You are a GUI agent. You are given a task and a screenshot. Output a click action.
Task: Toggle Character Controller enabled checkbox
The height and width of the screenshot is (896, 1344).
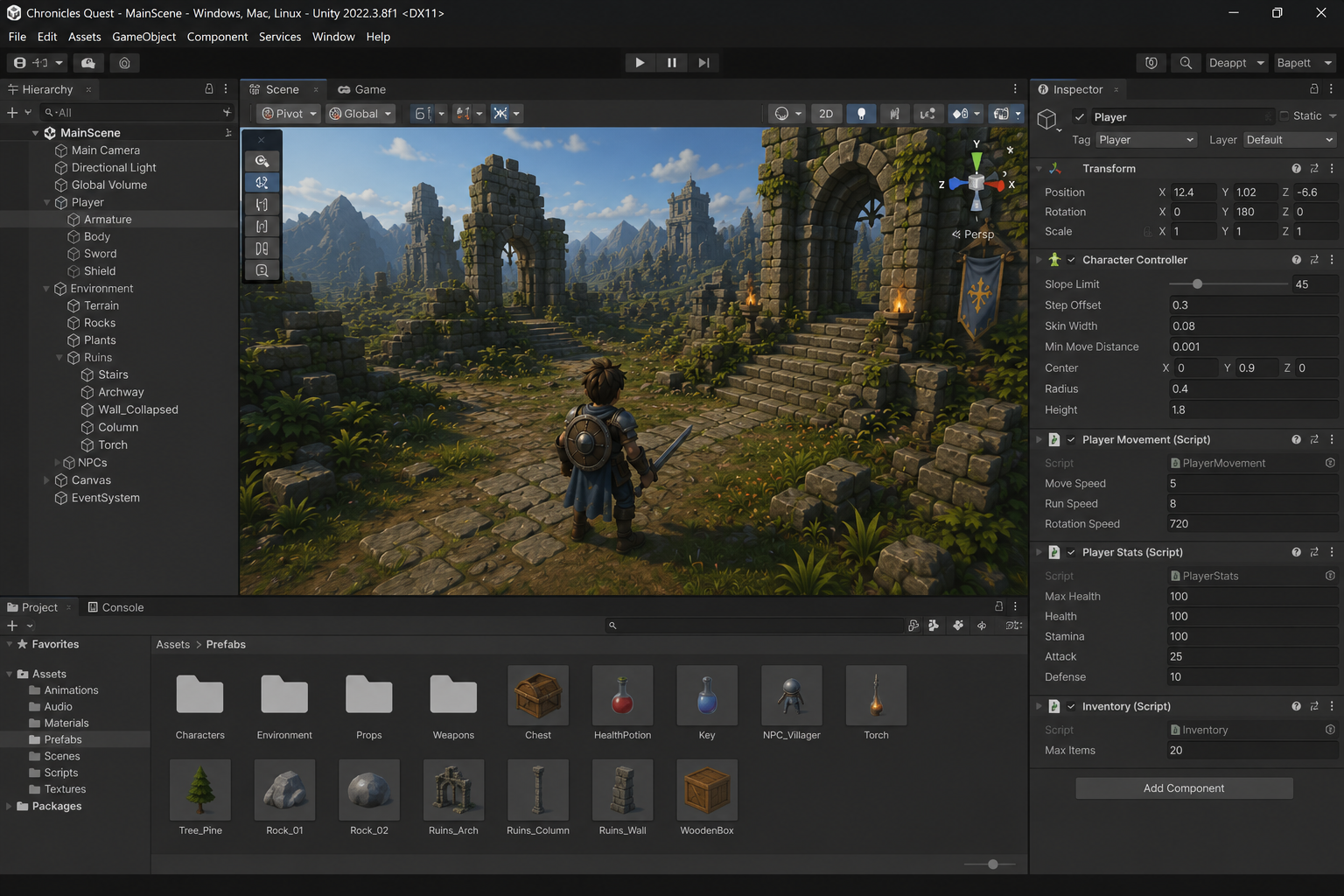pyautogui.click(x=1071, y=260)
